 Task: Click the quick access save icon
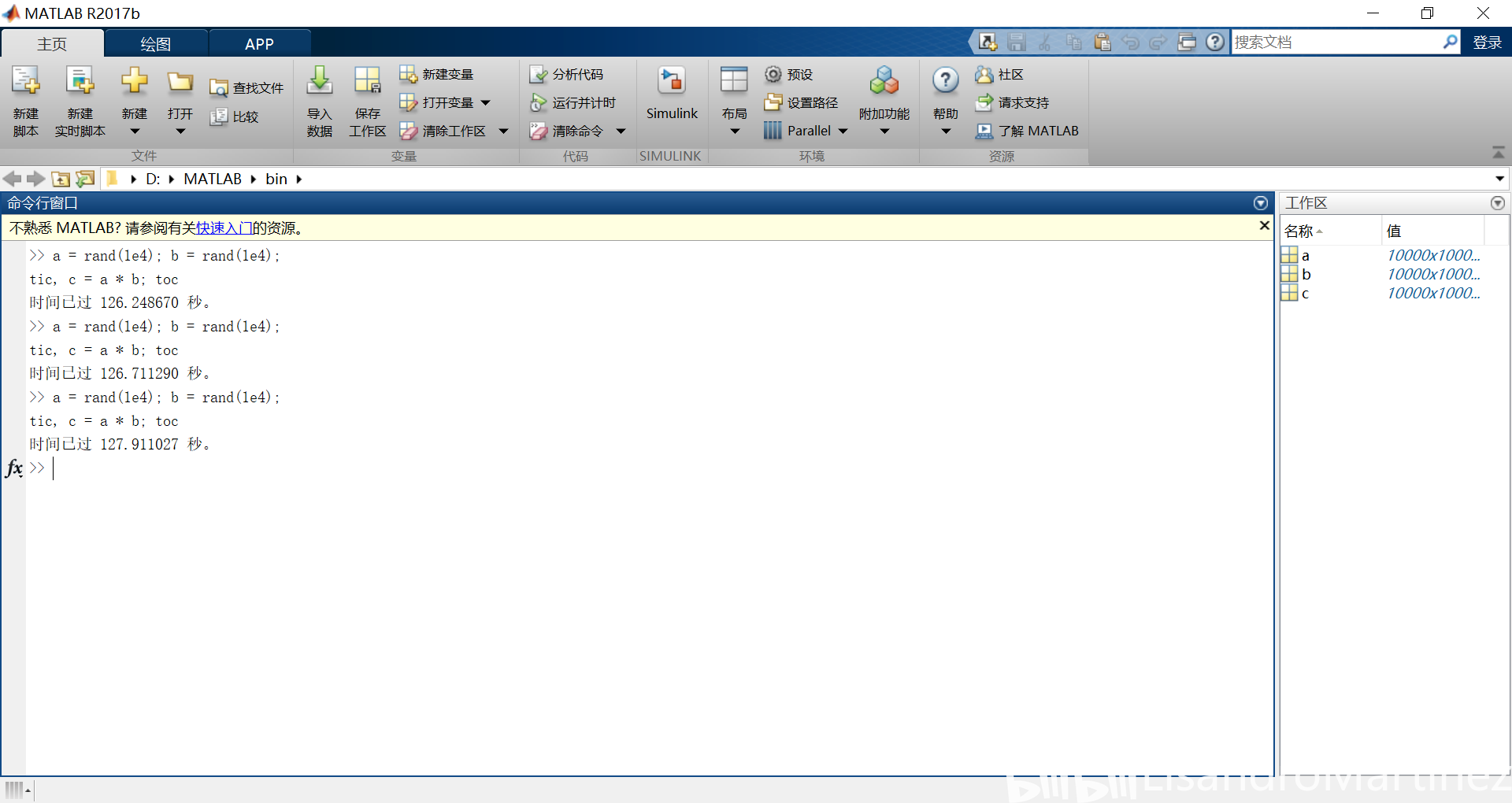tap(1017, 42)
